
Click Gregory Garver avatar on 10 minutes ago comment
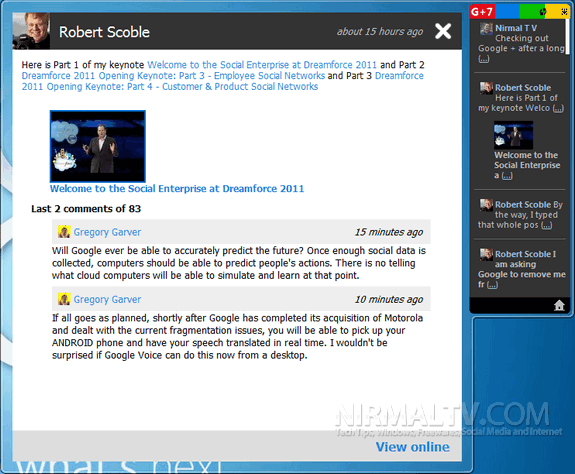pos(64,299)
